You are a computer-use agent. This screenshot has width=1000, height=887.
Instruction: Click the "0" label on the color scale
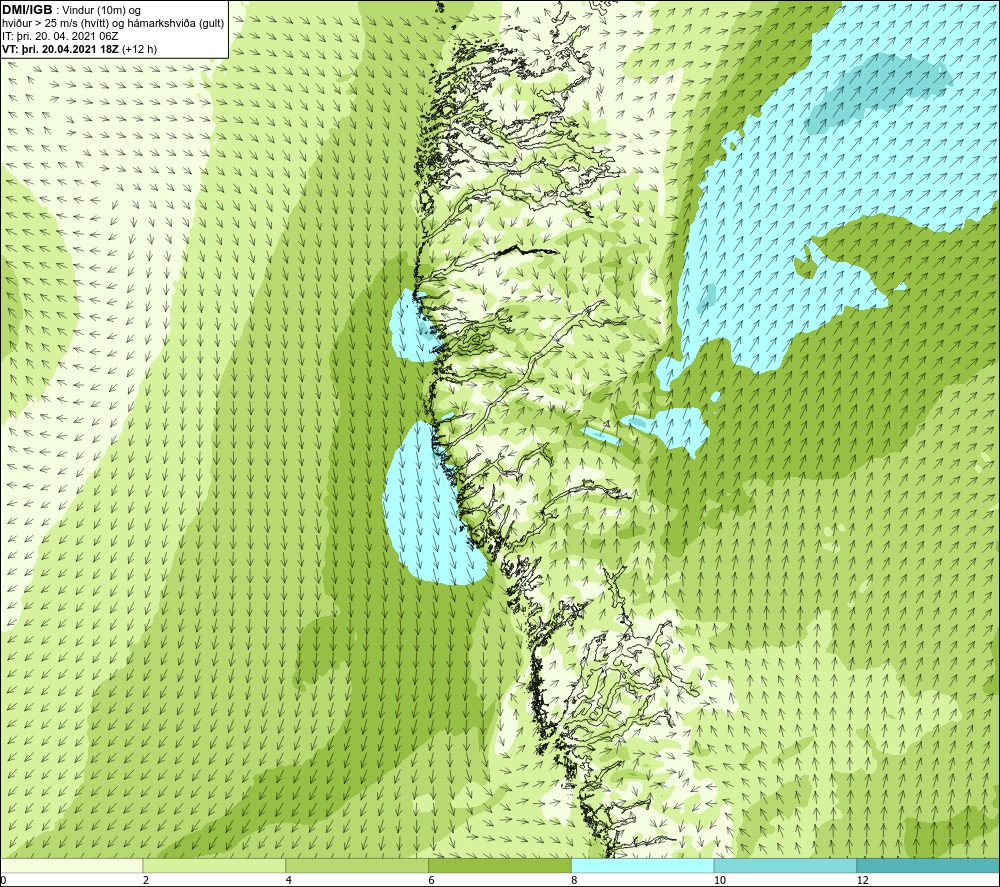(x=3, y=881)
